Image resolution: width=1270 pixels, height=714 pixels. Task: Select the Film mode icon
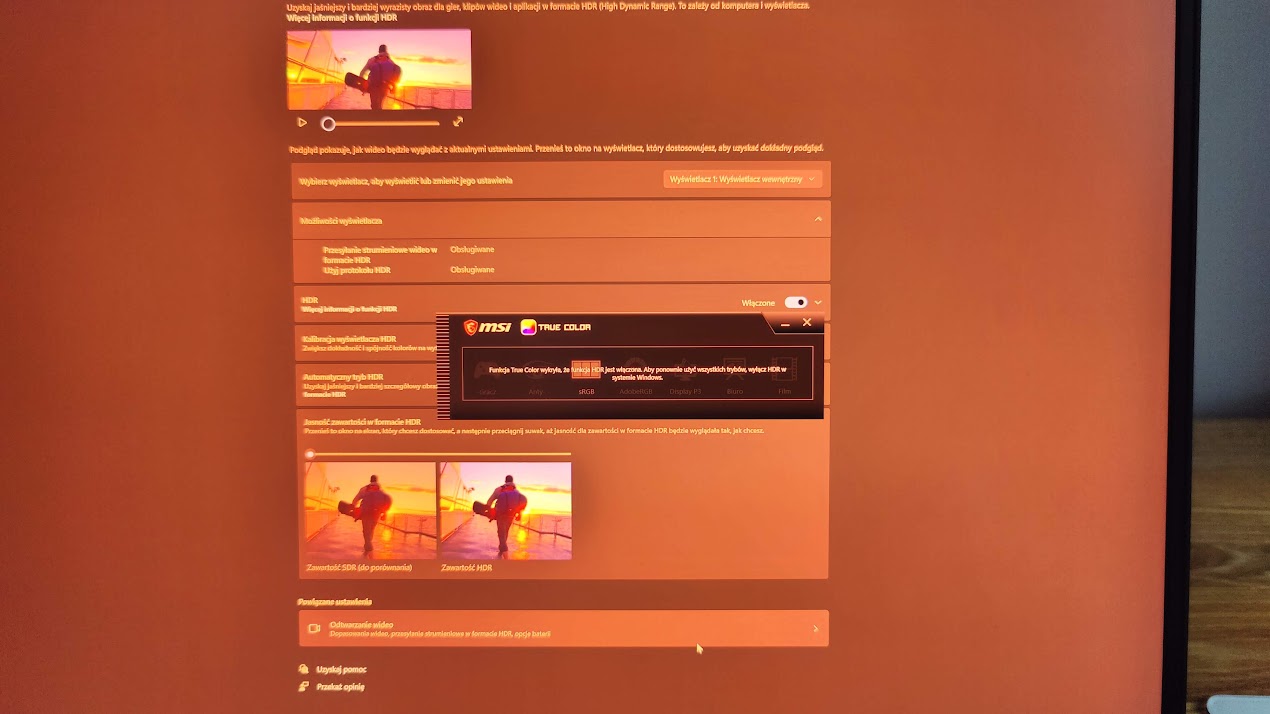point(784,371)
